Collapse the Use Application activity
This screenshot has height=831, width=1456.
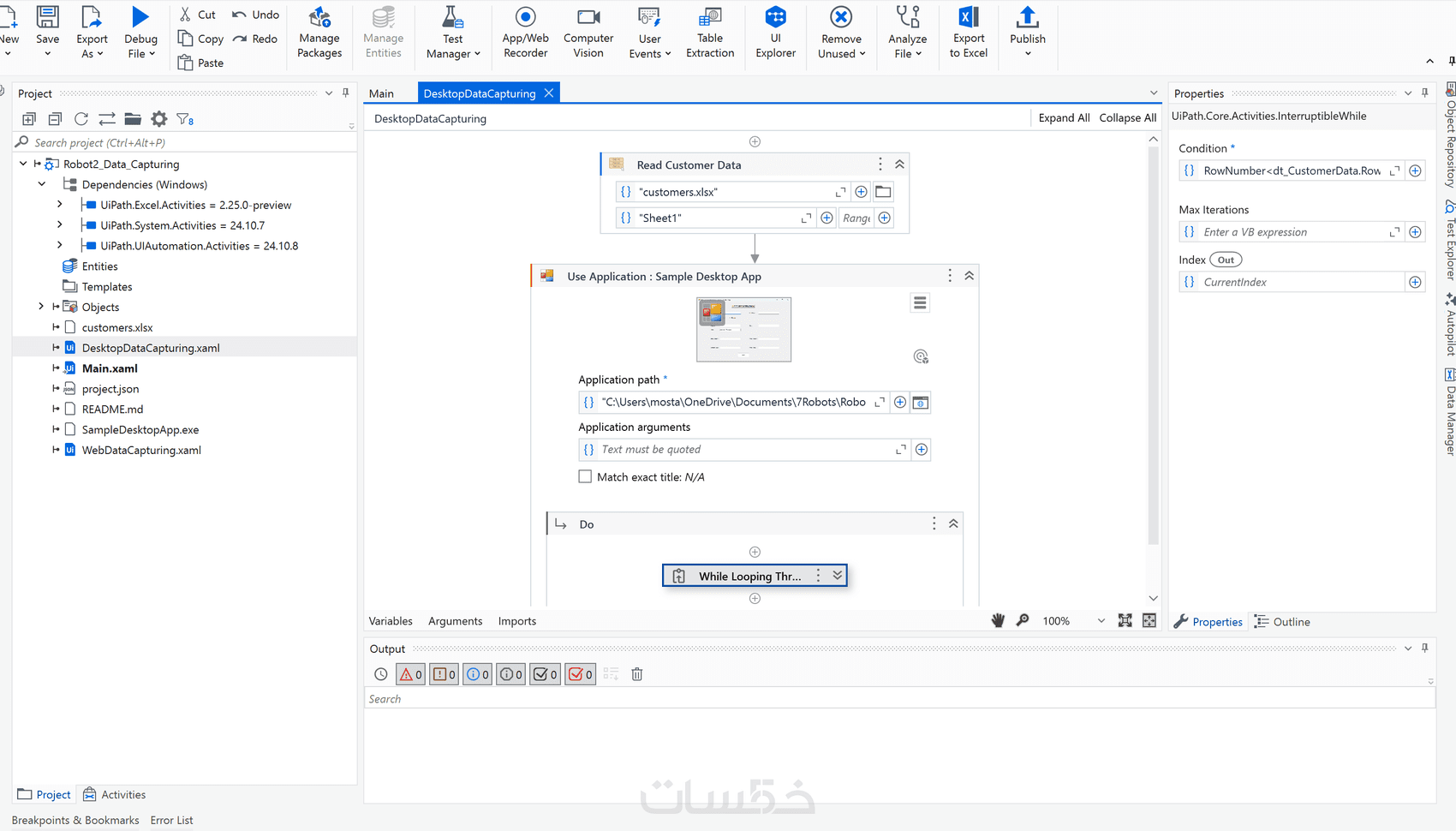pyautogui.click(x=969, y=276)
